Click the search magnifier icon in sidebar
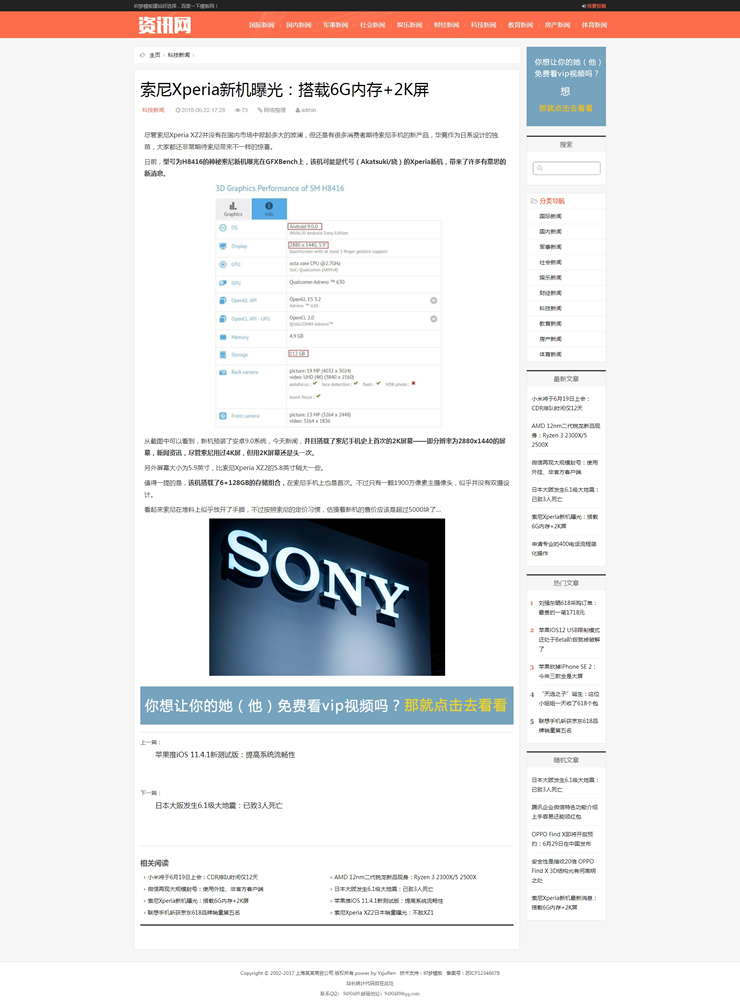The width and height of the screenshot is (740, 1005). point(539,168)
